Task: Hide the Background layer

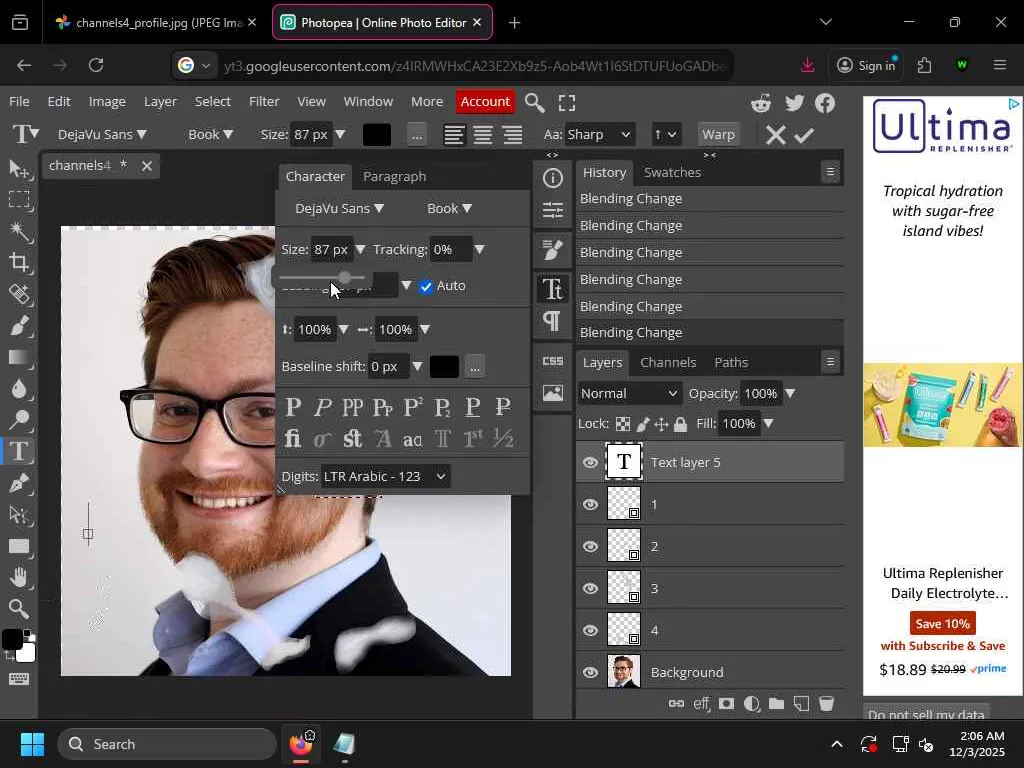Action: [x=590, y=672]
